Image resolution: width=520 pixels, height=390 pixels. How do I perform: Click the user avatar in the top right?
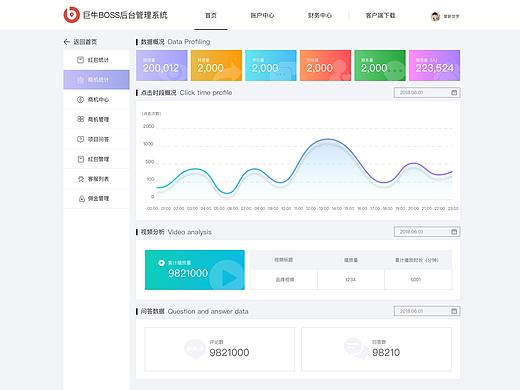pyautogui.click(x=435, y=16)
